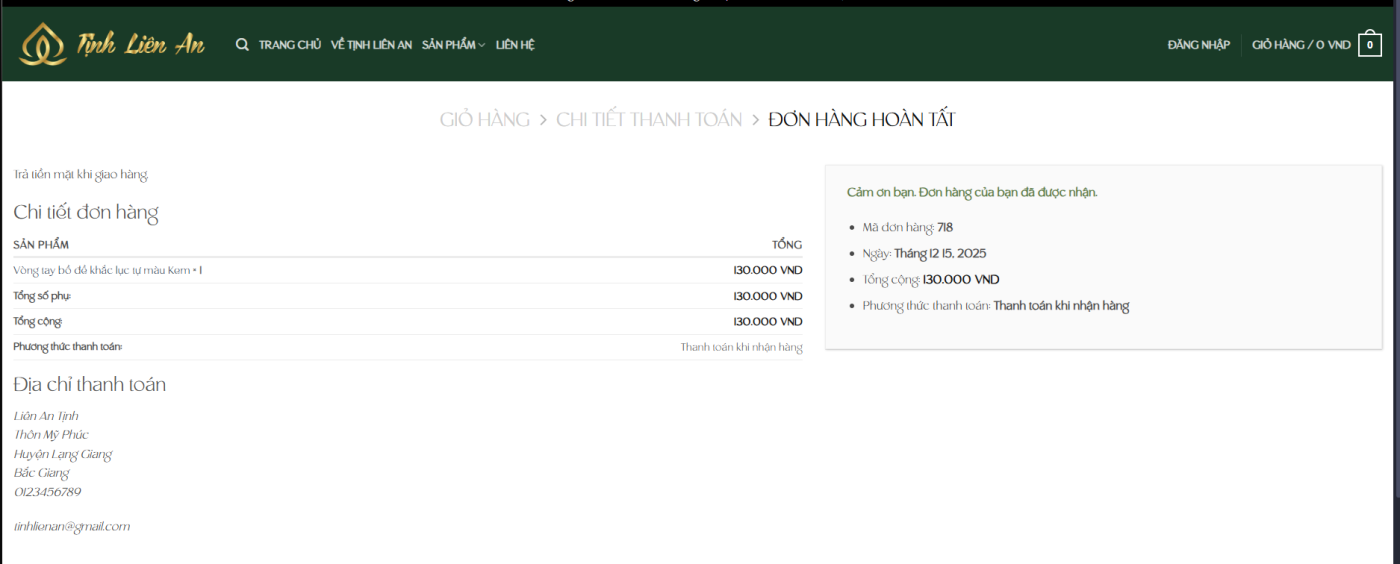Click the ĐĂNG NHẬP login link
Image resolution: width=1400 pixels, height=564 pixels.
(x=1198, y=45)
